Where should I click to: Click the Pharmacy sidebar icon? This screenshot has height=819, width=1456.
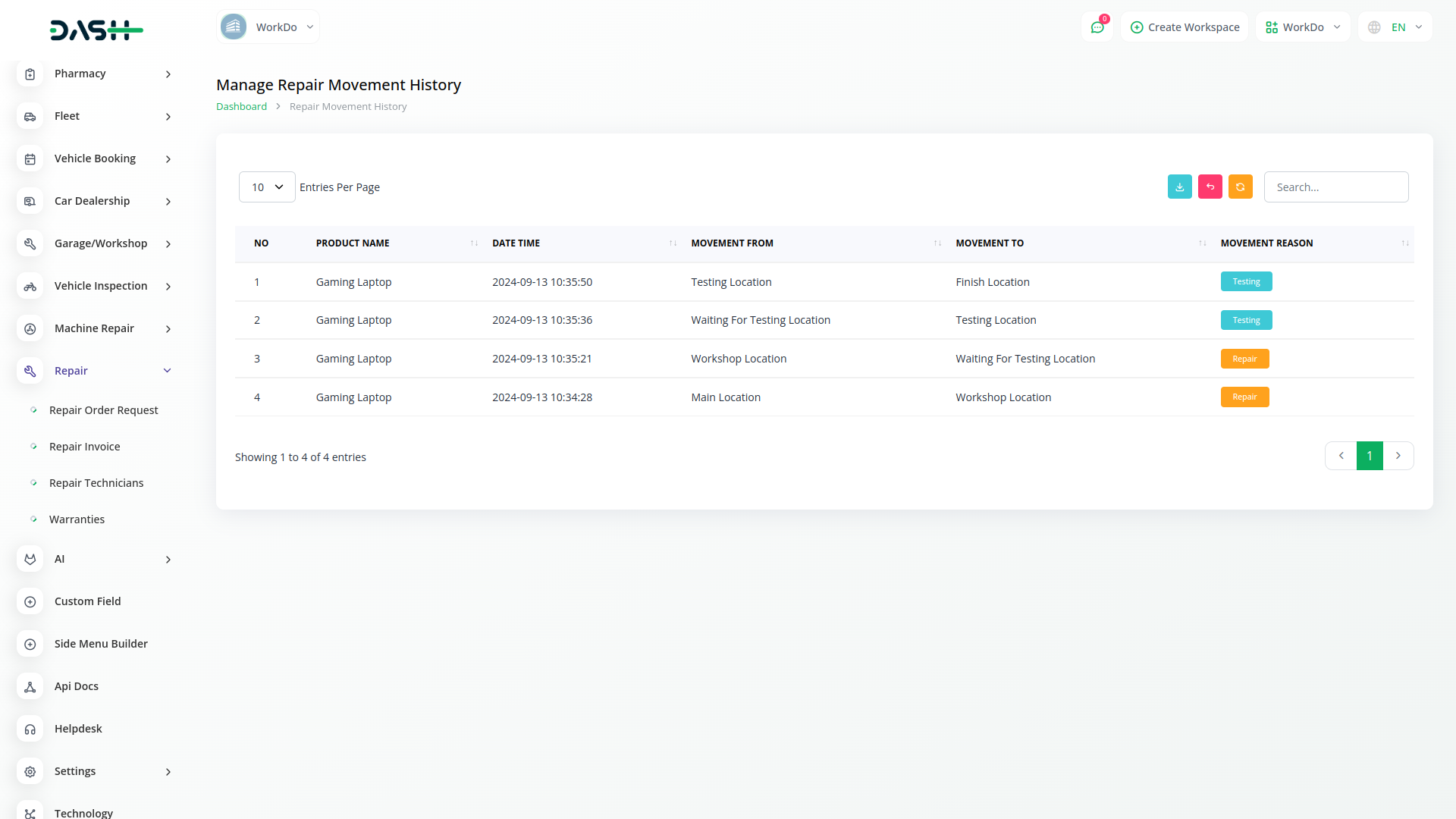[30, 74]
